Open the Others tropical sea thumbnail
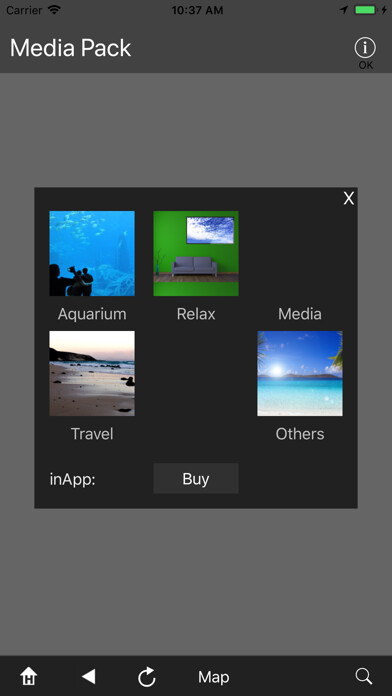 300,373
